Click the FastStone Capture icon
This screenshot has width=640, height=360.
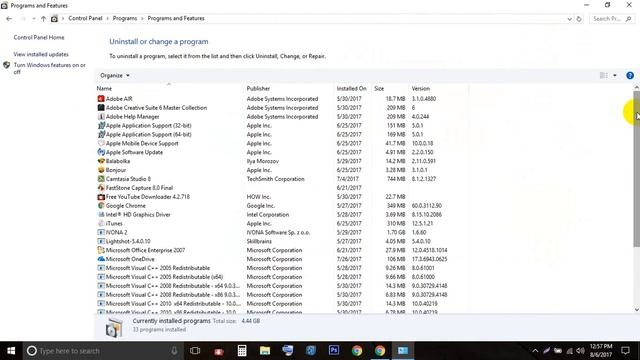click(x=101, y=188)
